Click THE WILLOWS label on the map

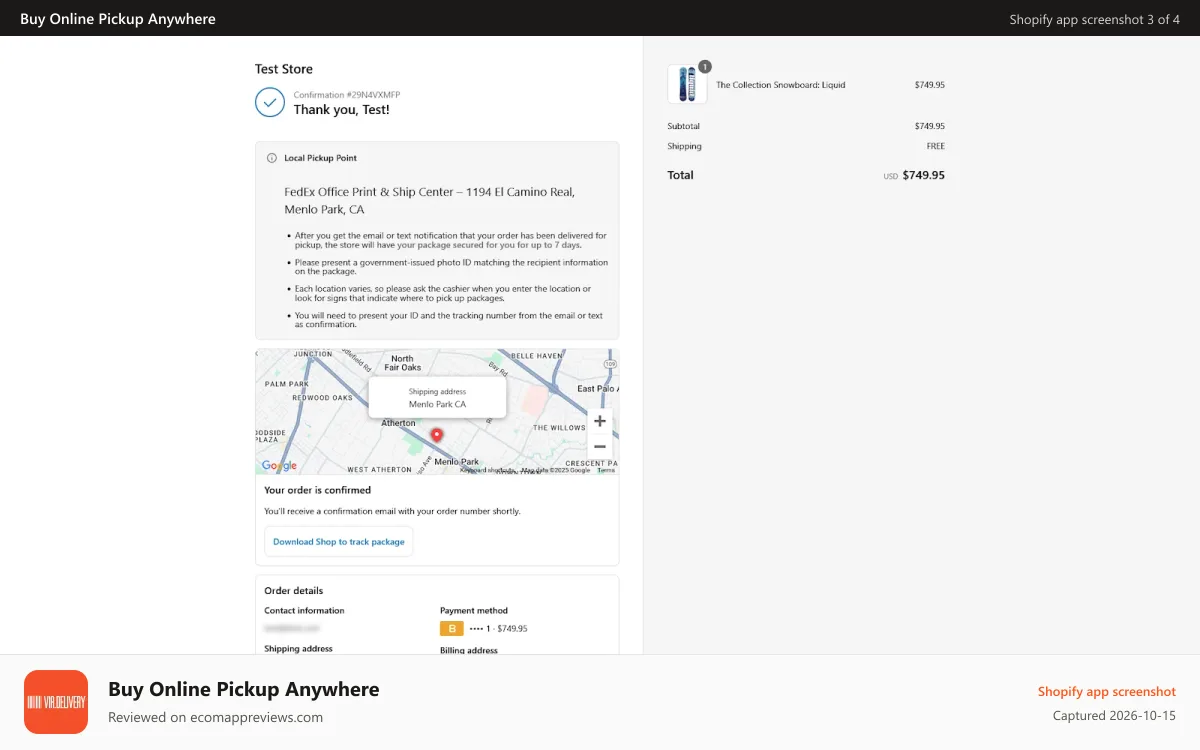coord(559,428)
